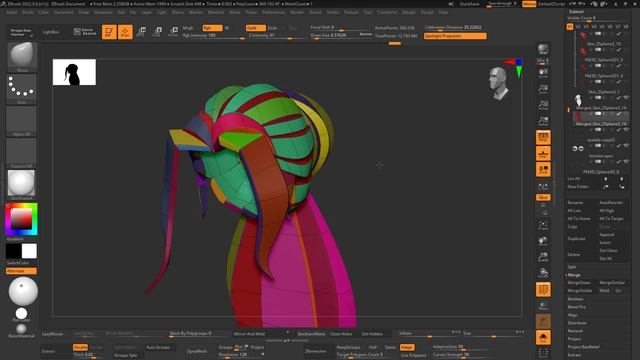This screenshot has height=360, width=640.
Task: Open the Alpha Off slot
Action: (22, 121)
